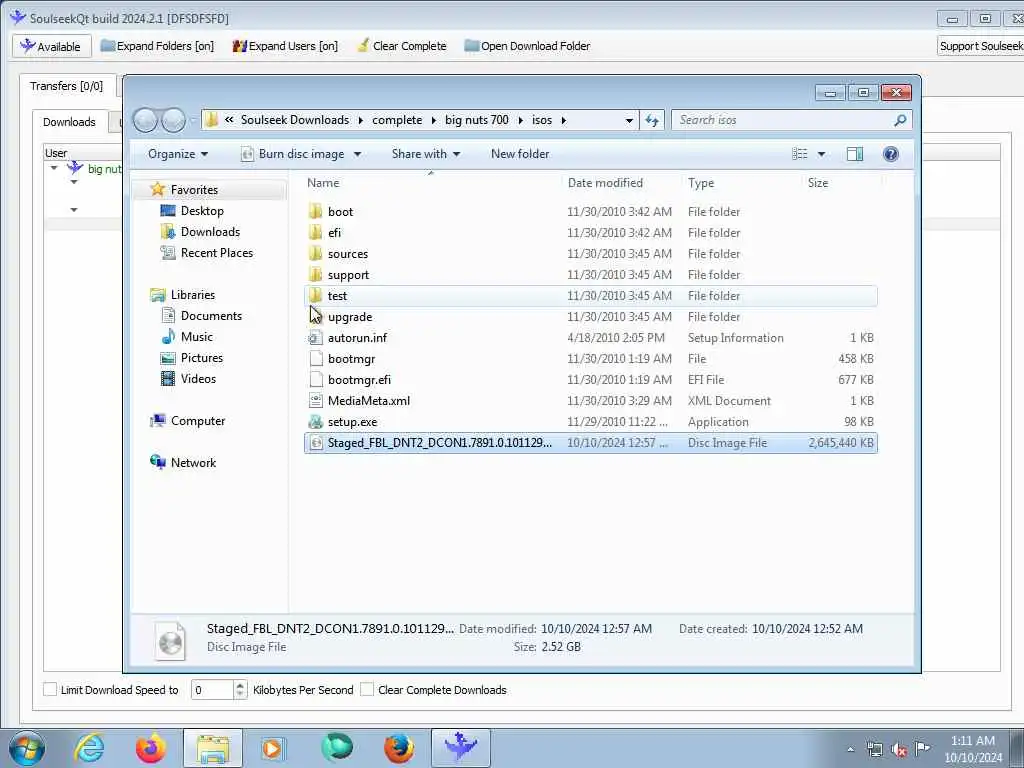The image size is (1024, 768).
Task: Toggle Available status button in Soulseek
Action: click(51, 46)
